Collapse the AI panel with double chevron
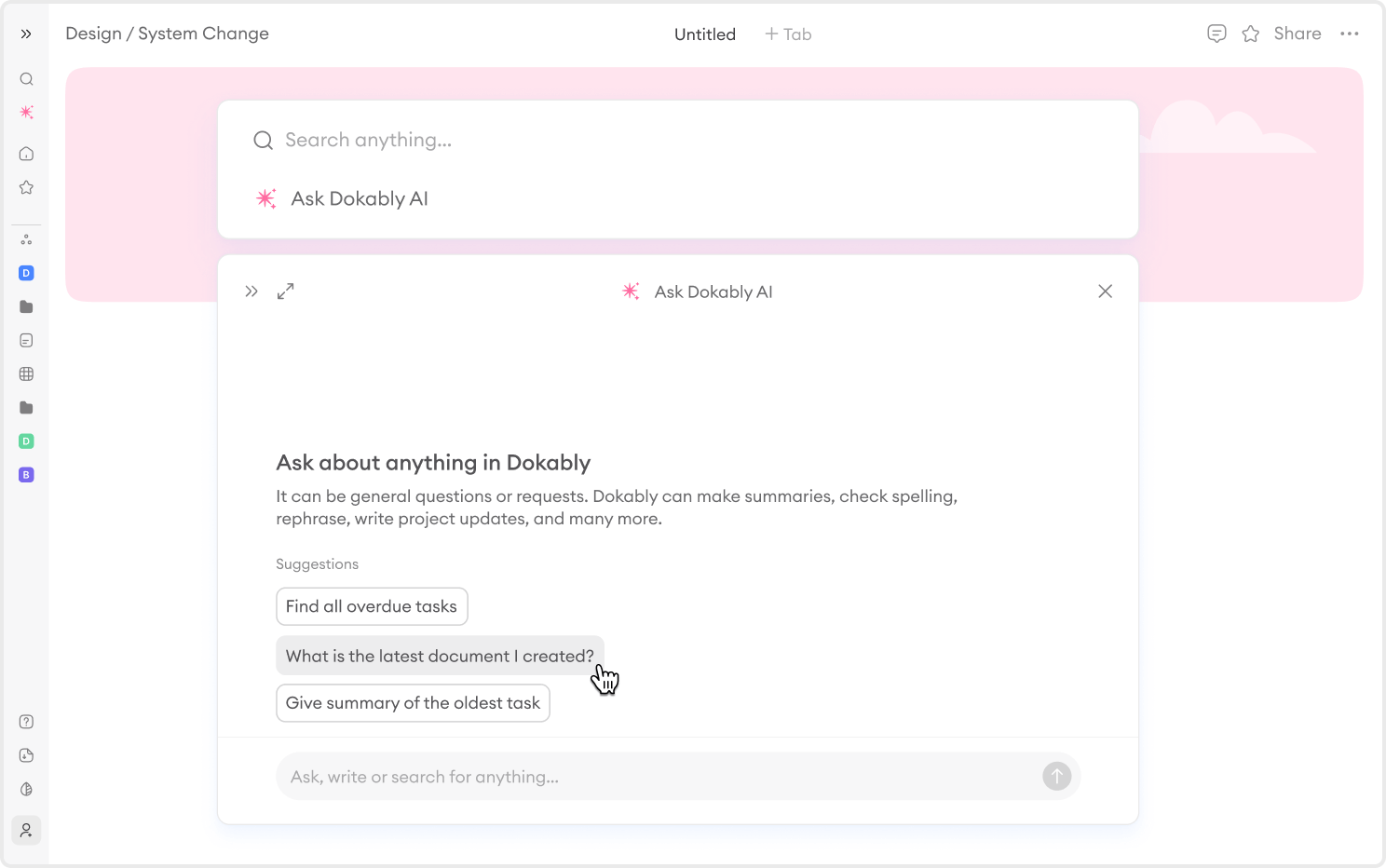 (251, 292)
